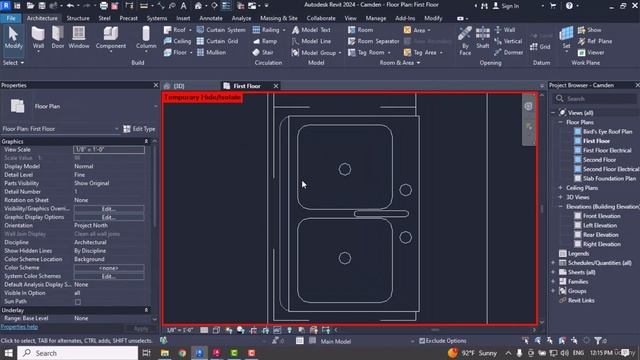Image resolution: width=640 pixels, height=360 pixels.
Task: Expand the Sheets (all) node
Action: point(553,272)
